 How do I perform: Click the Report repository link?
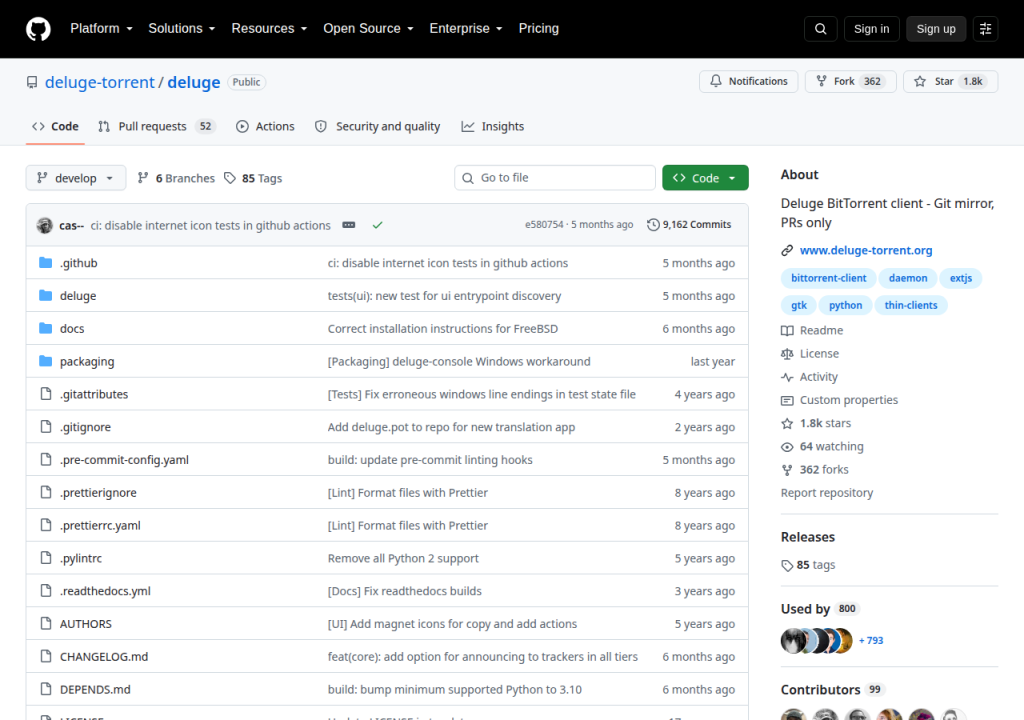click(827, 493)
